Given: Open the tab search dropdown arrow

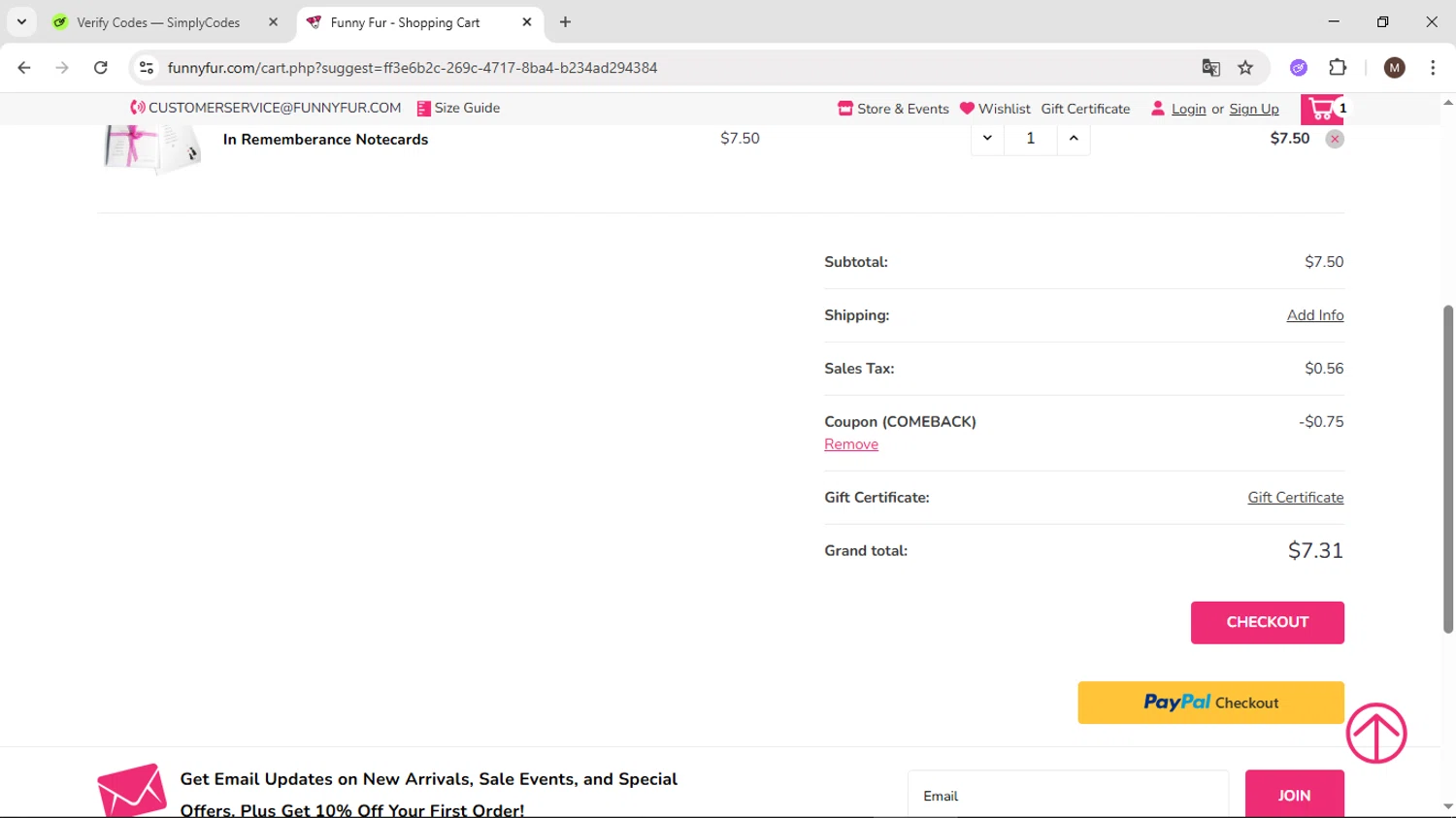Looking at the screenshot, I should tap(21, 22).
